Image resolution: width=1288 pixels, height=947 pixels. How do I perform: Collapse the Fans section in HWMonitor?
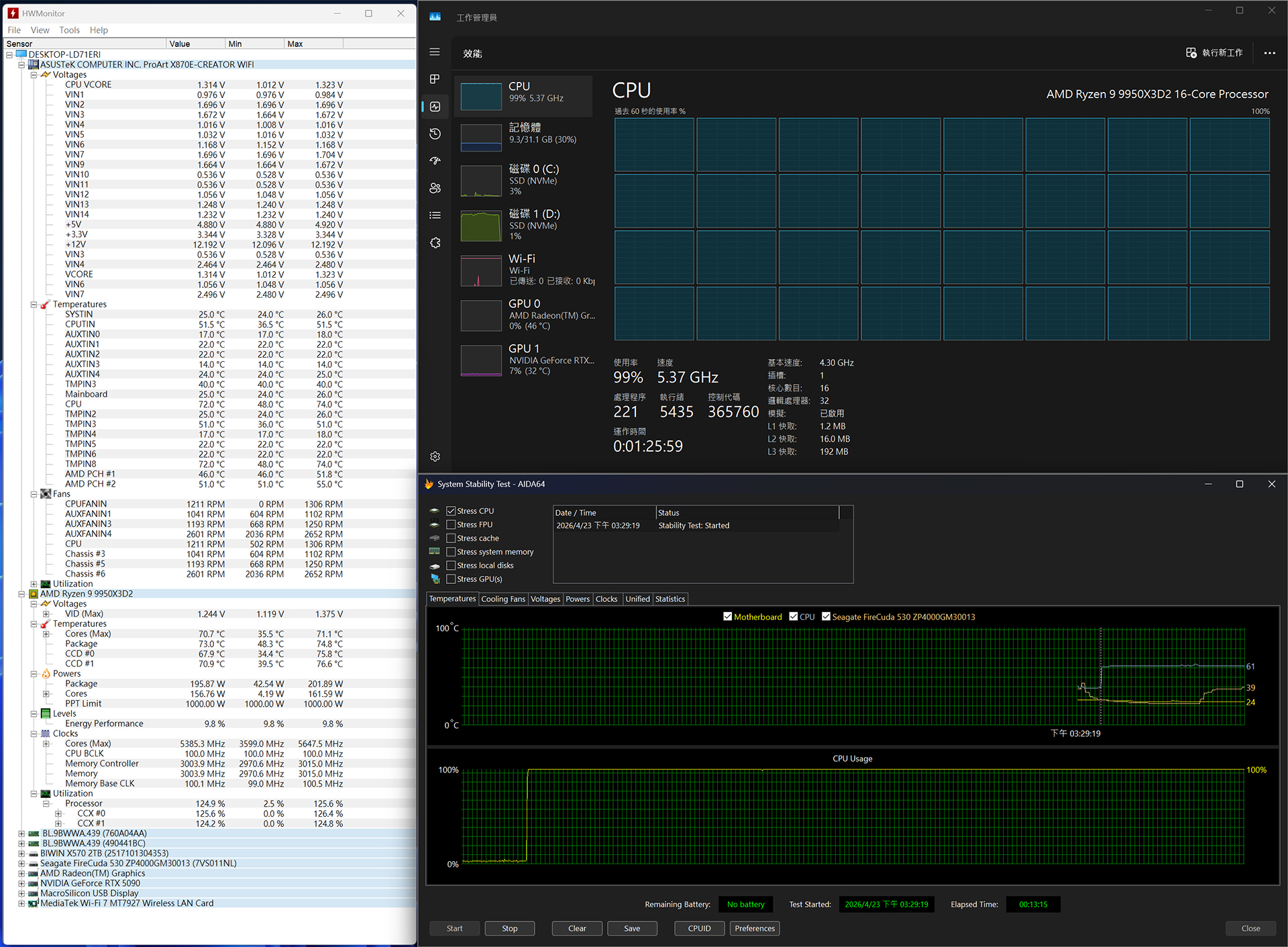click(x=34, y=494)
